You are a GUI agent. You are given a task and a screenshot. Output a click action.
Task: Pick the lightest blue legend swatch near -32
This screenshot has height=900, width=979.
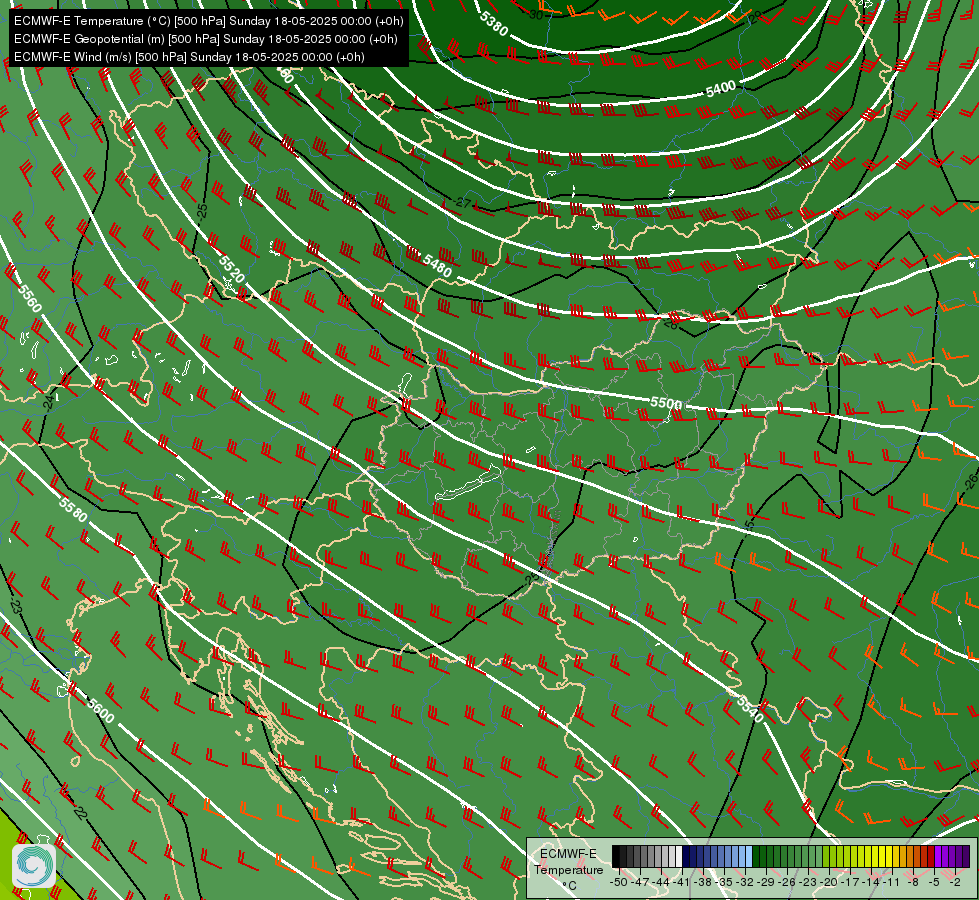pyautogui.click(x=749, y=856)
